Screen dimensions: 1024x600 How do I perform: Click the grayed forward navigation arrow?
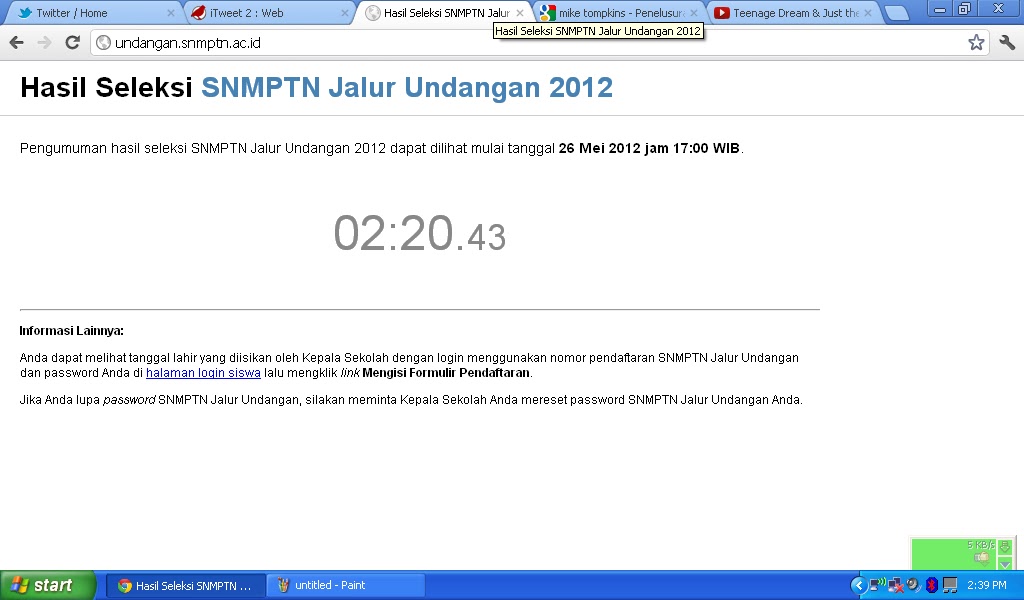(x=44, y=43)
